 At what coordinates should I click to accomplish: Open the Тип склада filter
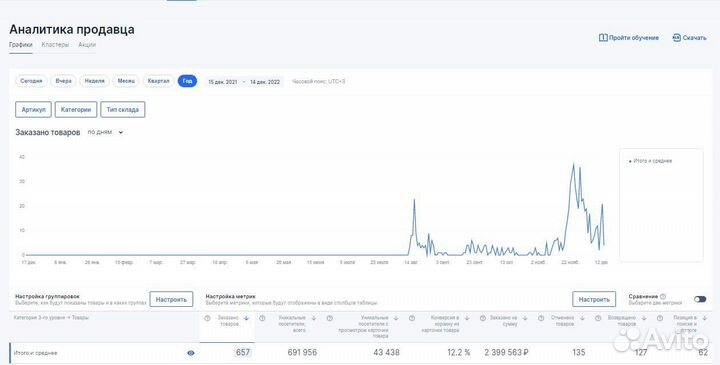click(123, 110)
